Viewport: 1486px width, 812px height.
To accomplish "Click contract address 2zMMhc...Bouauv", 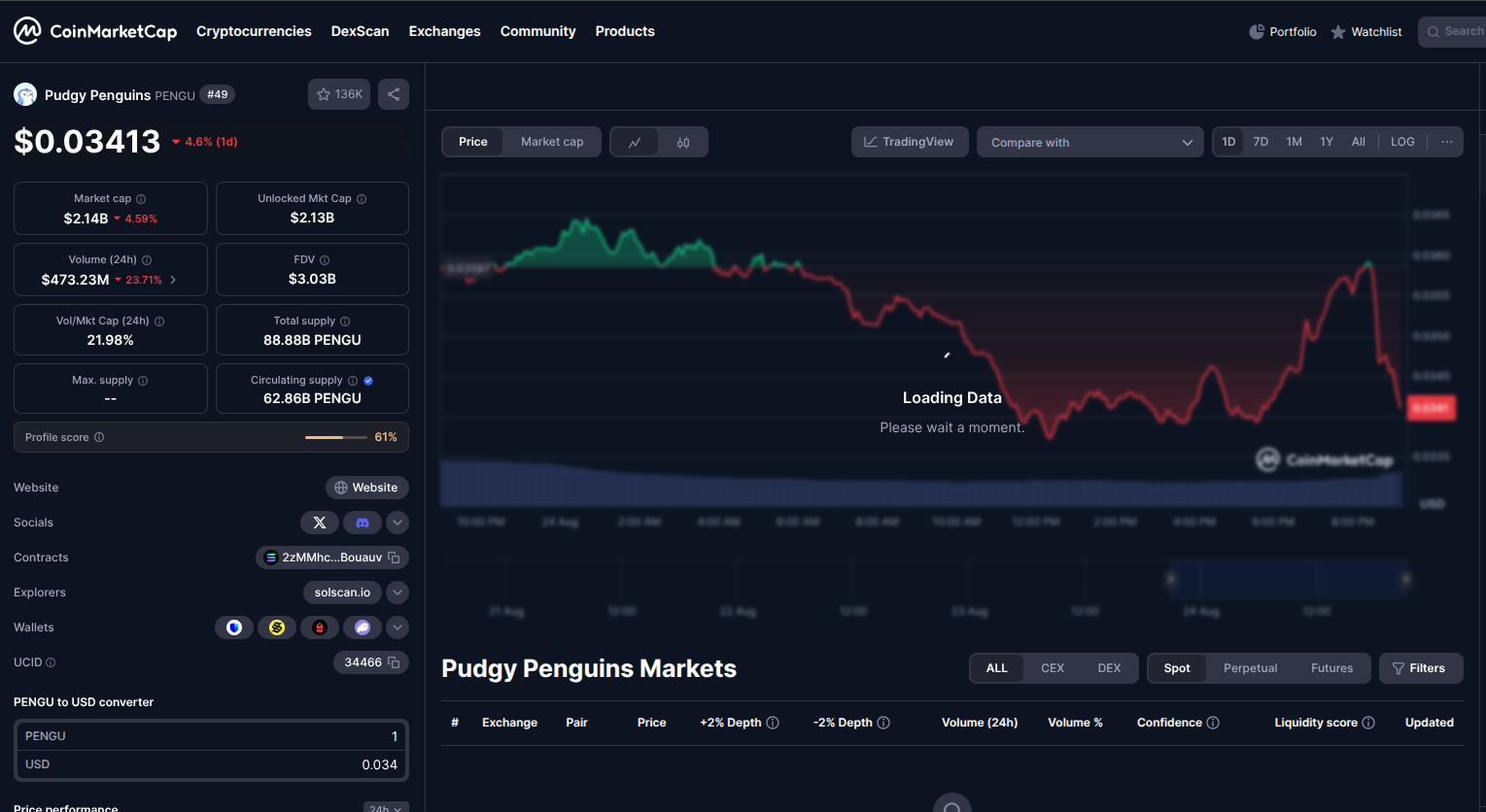I will (x=331, y=558).
